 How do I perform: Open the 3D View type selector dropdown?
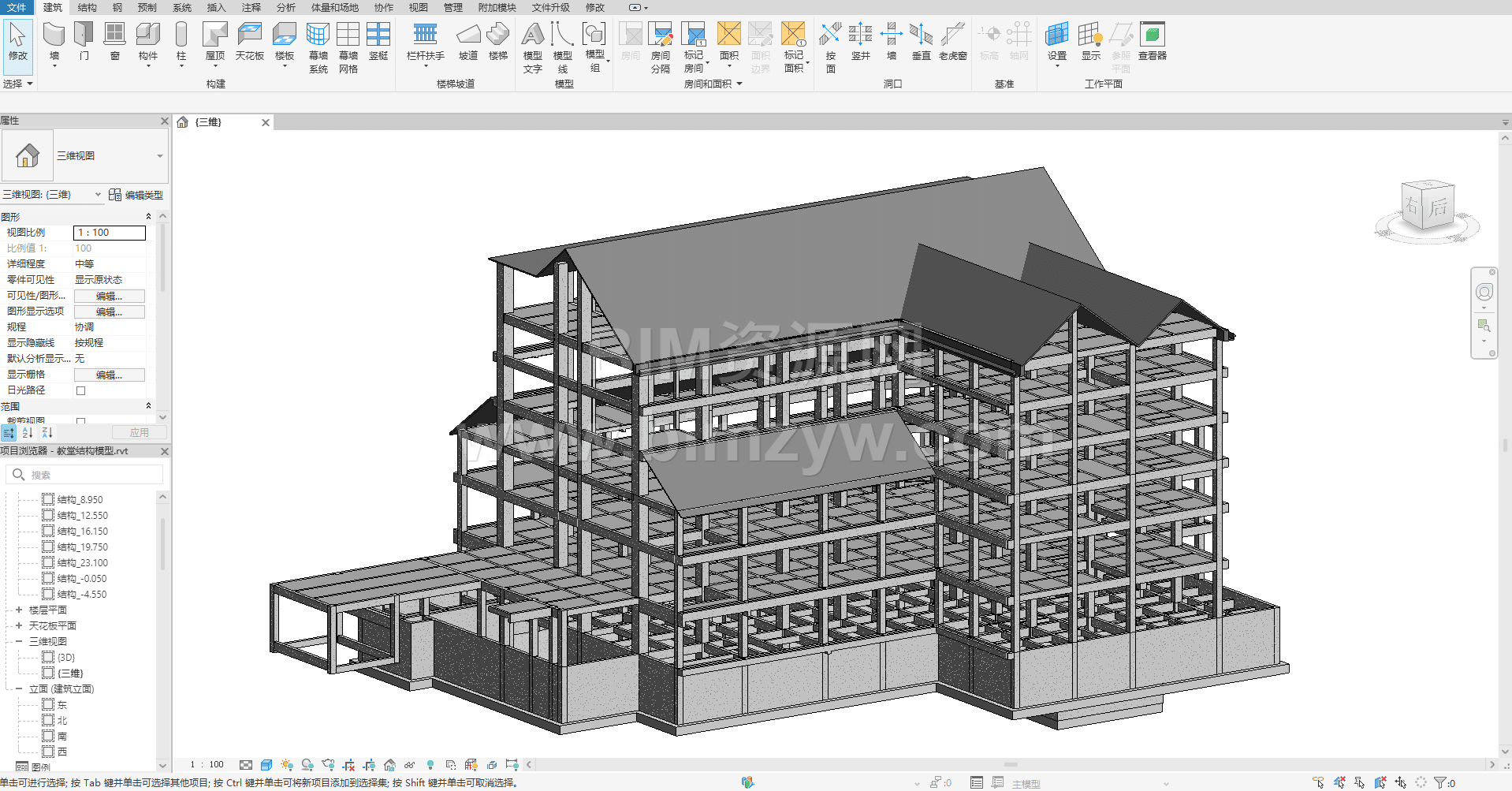coord(160,156)
